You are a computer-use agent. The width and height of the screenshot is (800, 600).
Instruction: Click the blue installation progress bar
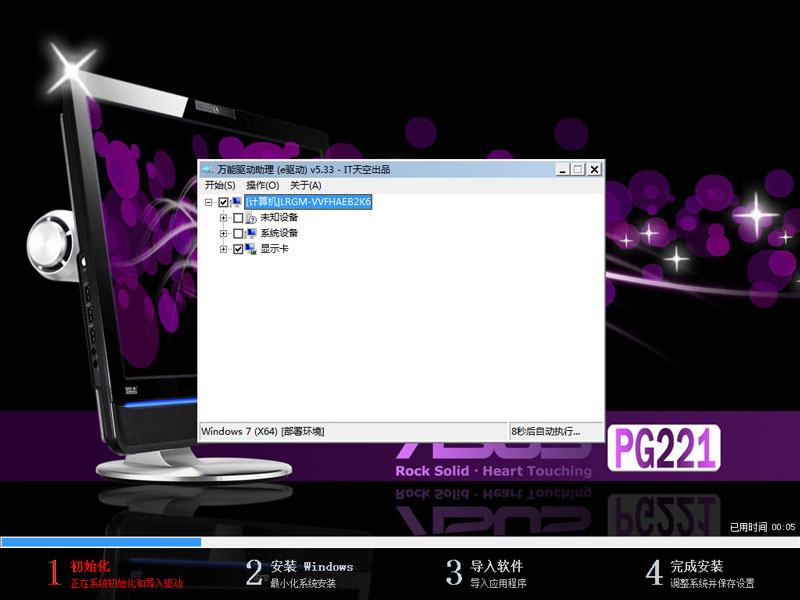coord(100,540)
